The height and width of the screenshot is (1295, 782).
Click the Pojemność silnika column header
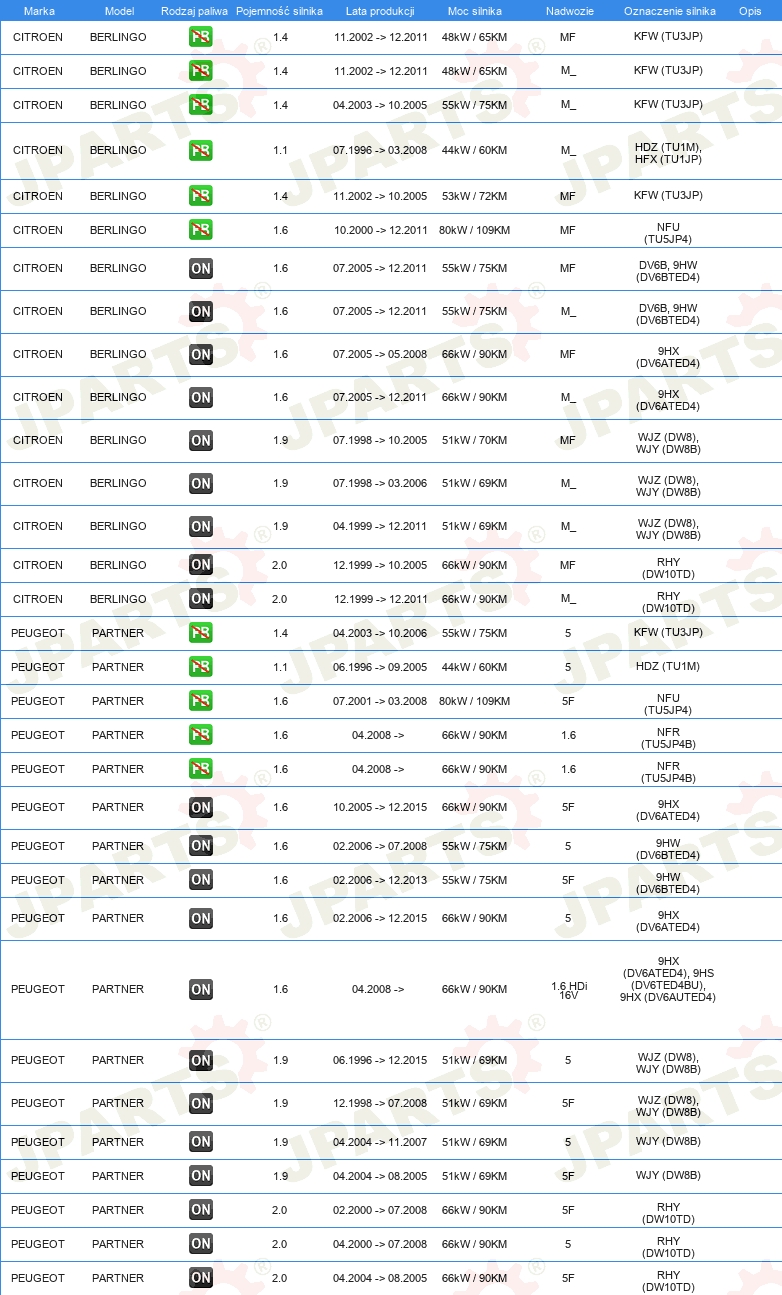point(279,11)
